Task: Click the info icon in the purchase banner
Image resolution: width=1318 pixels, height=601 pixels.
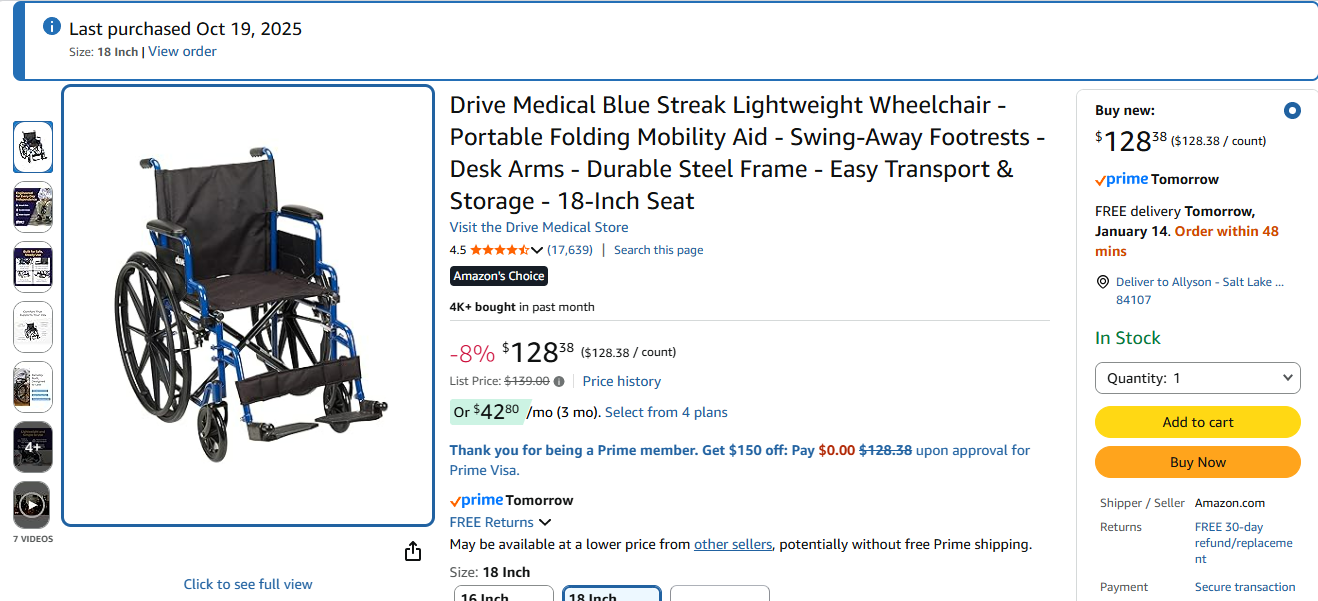Action: click(x=50, y=27)
